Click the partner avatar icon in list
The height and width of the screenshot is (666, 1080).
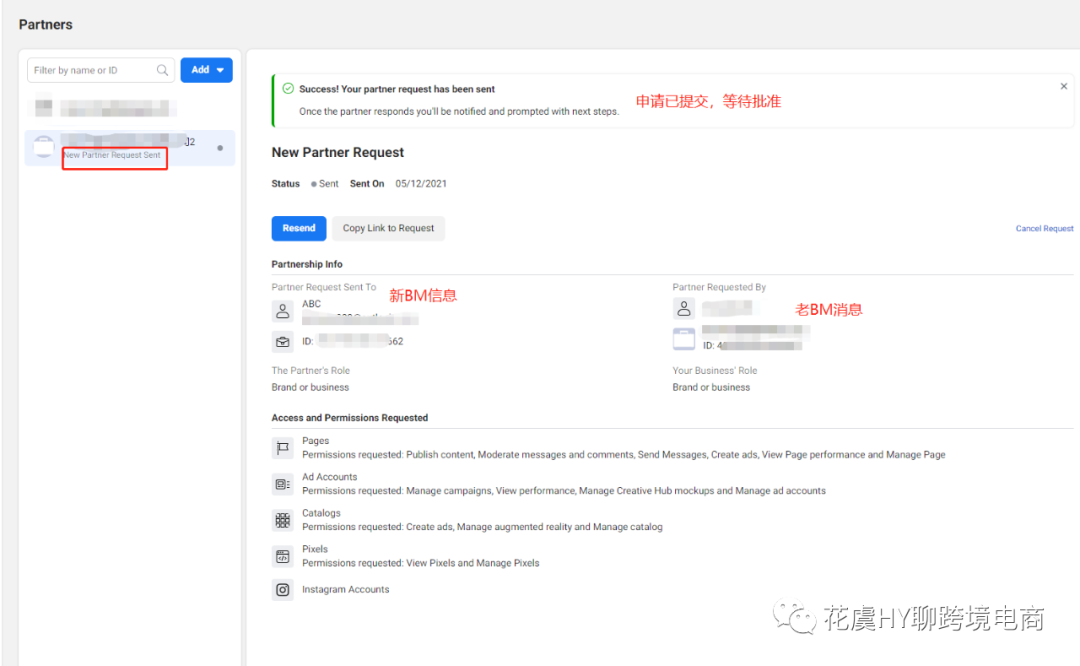click(x=43, y=147)
